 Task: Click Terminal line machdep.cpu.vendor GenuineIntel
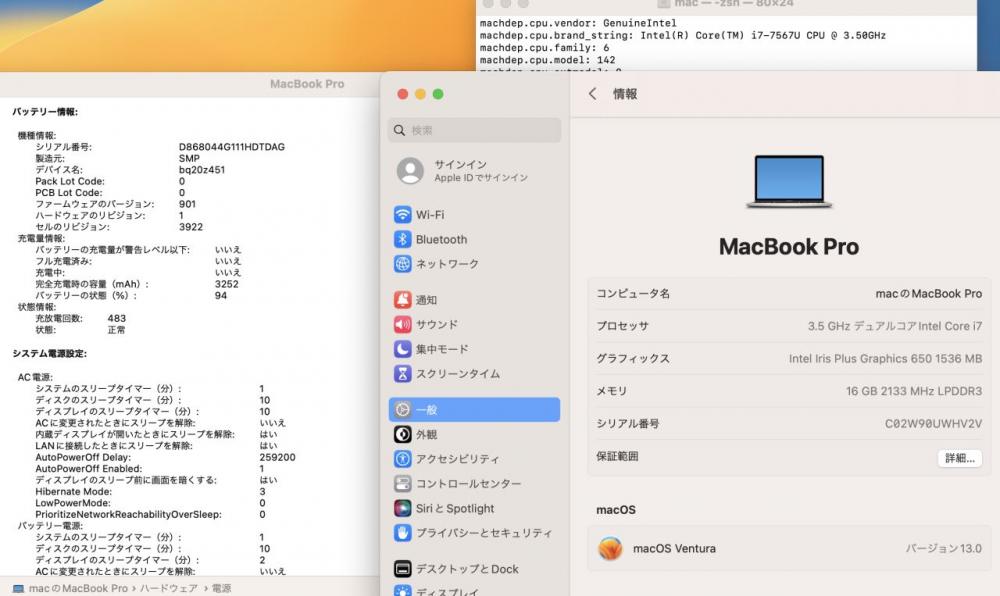click(578, 23)
